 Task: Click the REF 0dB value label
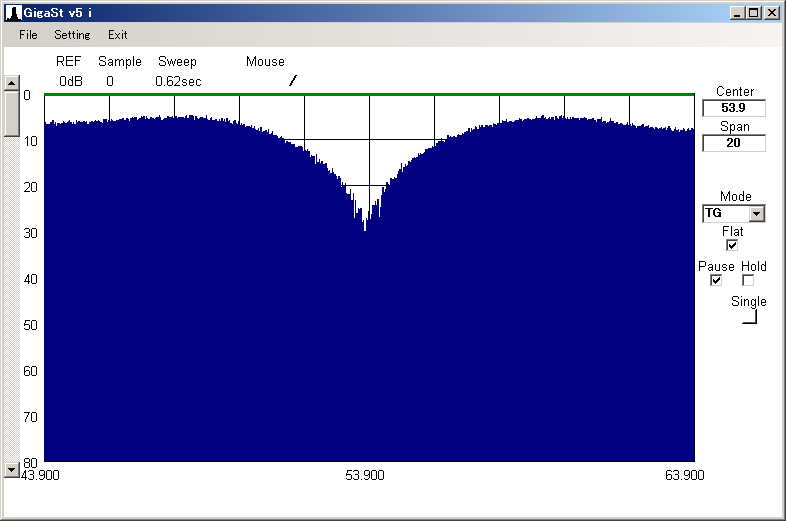click(71, 81)
